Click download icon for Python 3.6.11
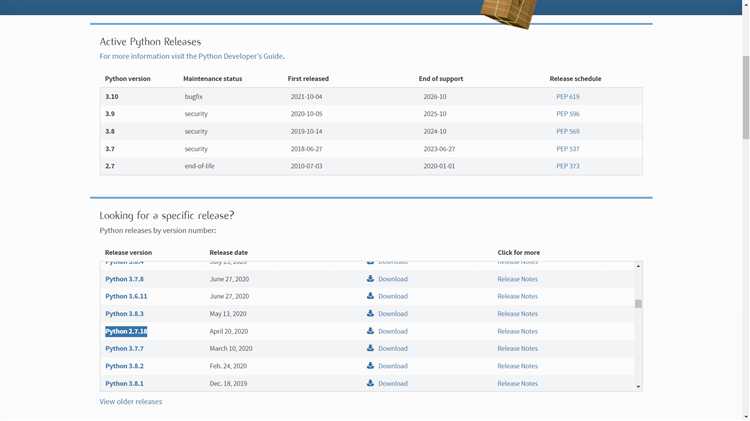The height and width of the screenshot is (421, 750). [370, 296]
